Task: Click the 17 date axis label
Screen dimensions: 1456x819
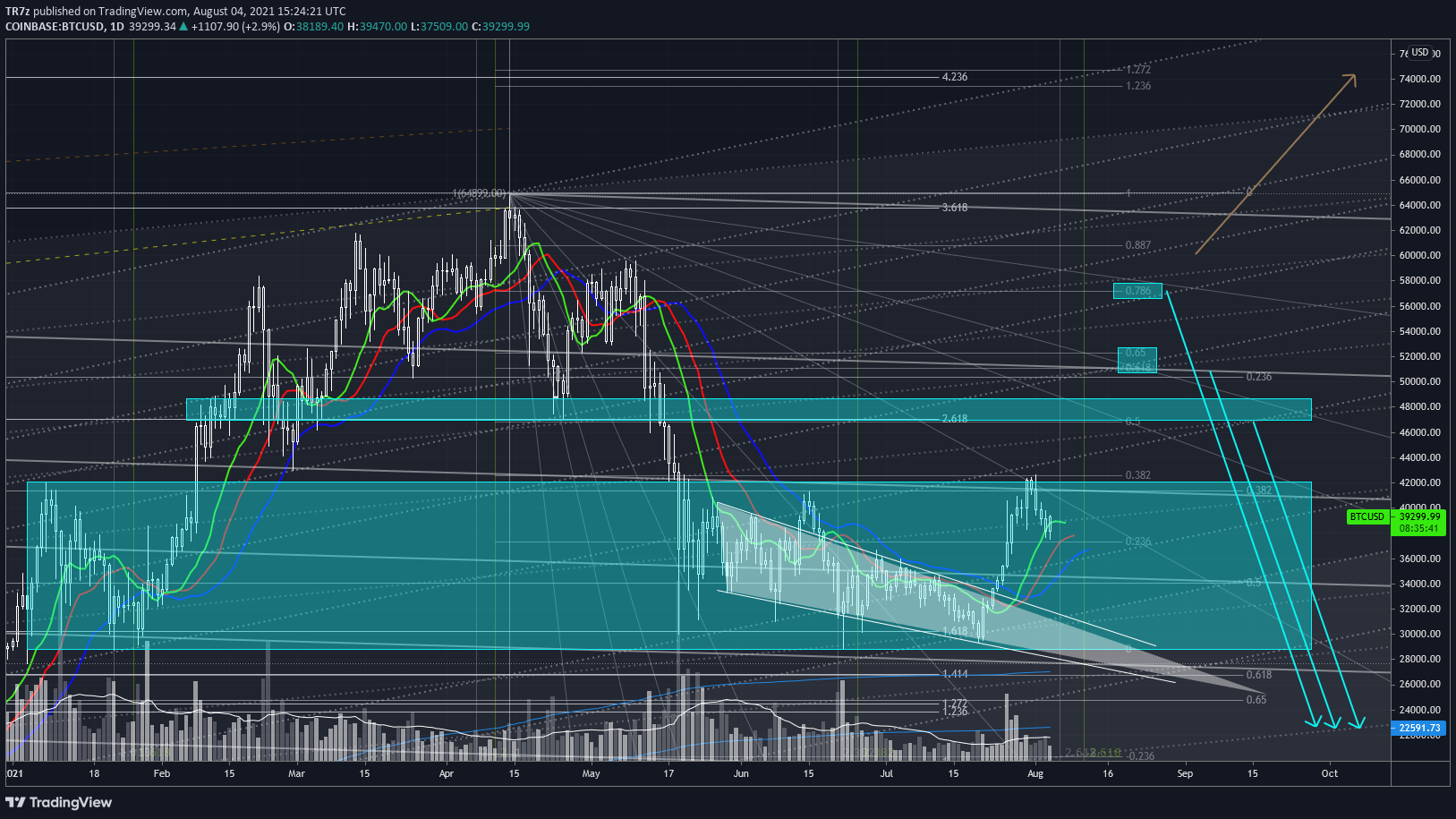Action: (x=668, y=773)
